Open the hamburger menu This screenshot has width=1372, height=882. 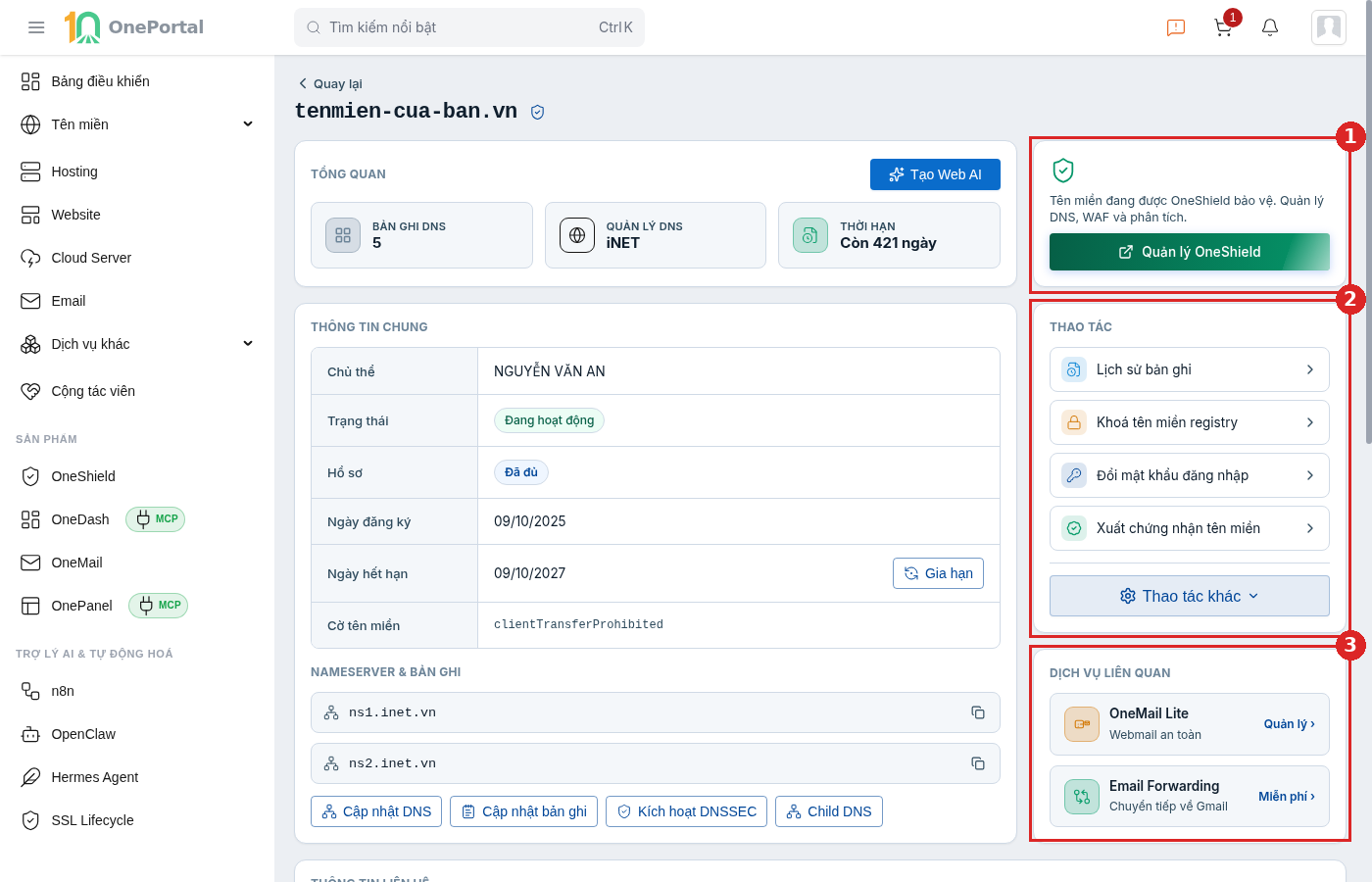point(36,27)
